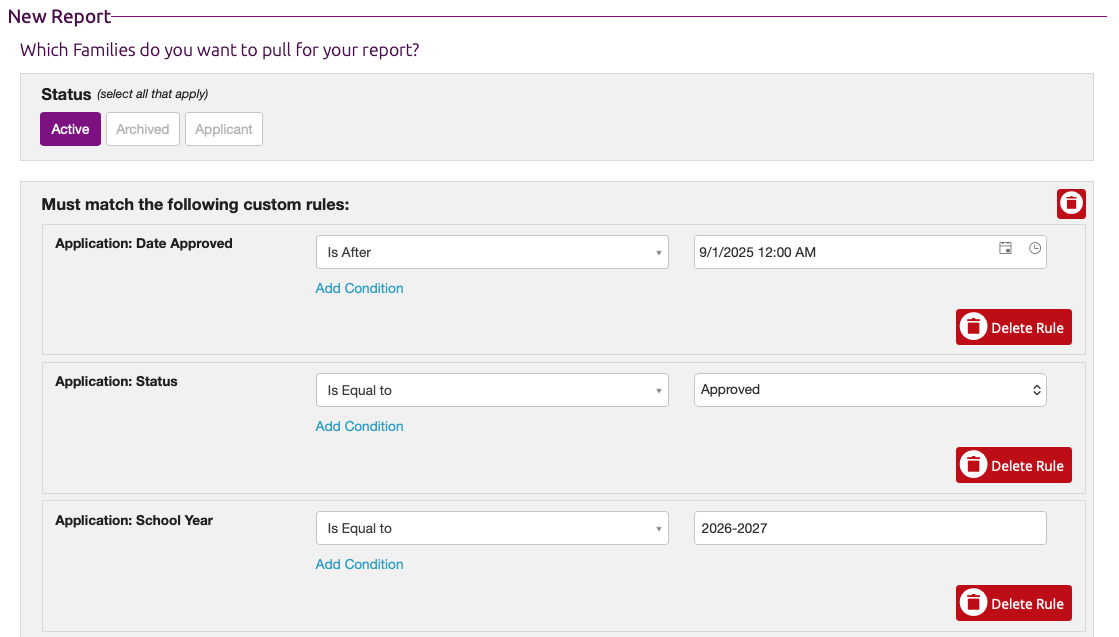The height and width of the screenshot is (637, 1119).
Task: Open the Status rule operator dropdown
Action: coord(491,390)
